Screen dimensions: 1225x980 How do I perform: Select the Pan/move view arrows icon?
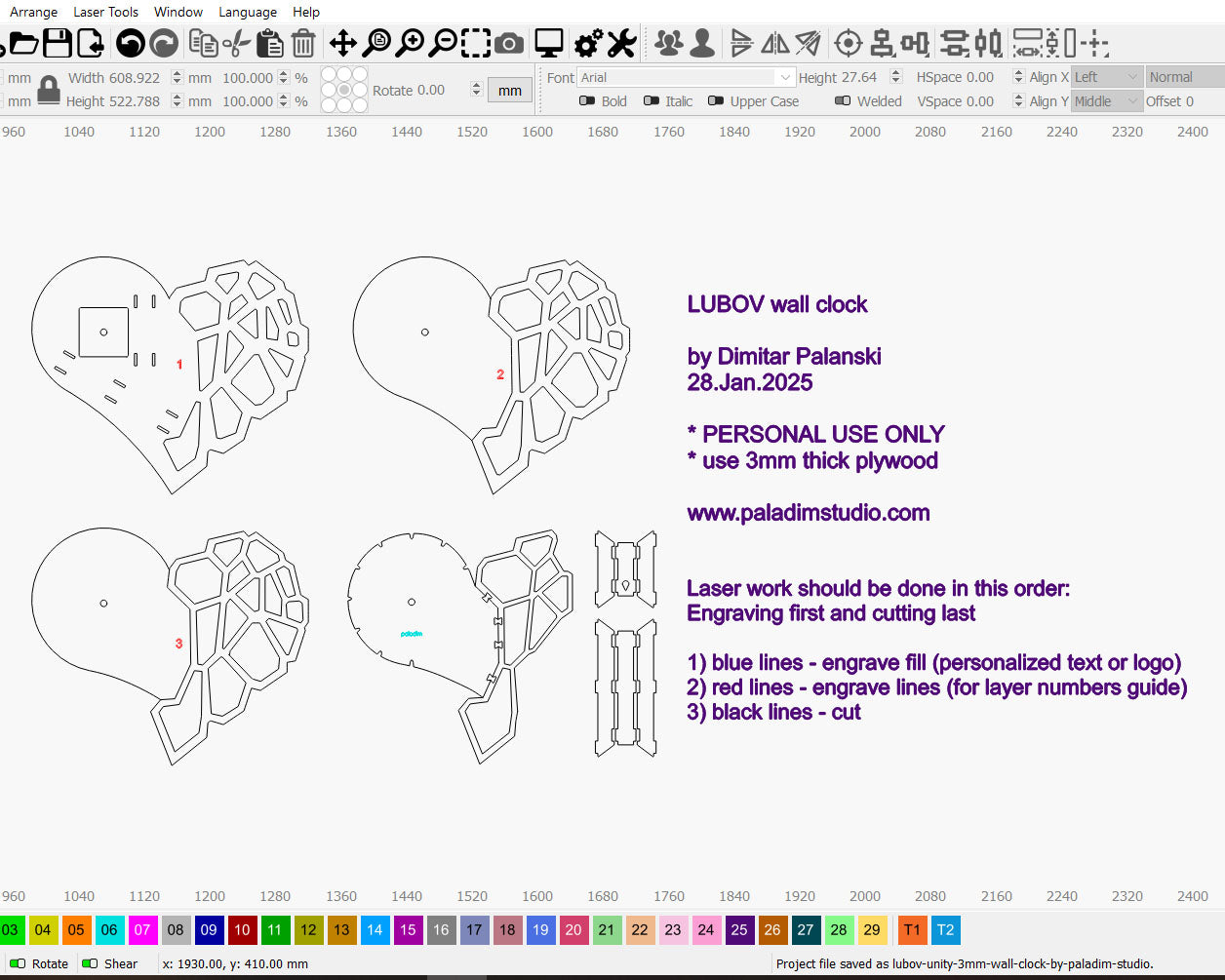[x=342, y=43]
